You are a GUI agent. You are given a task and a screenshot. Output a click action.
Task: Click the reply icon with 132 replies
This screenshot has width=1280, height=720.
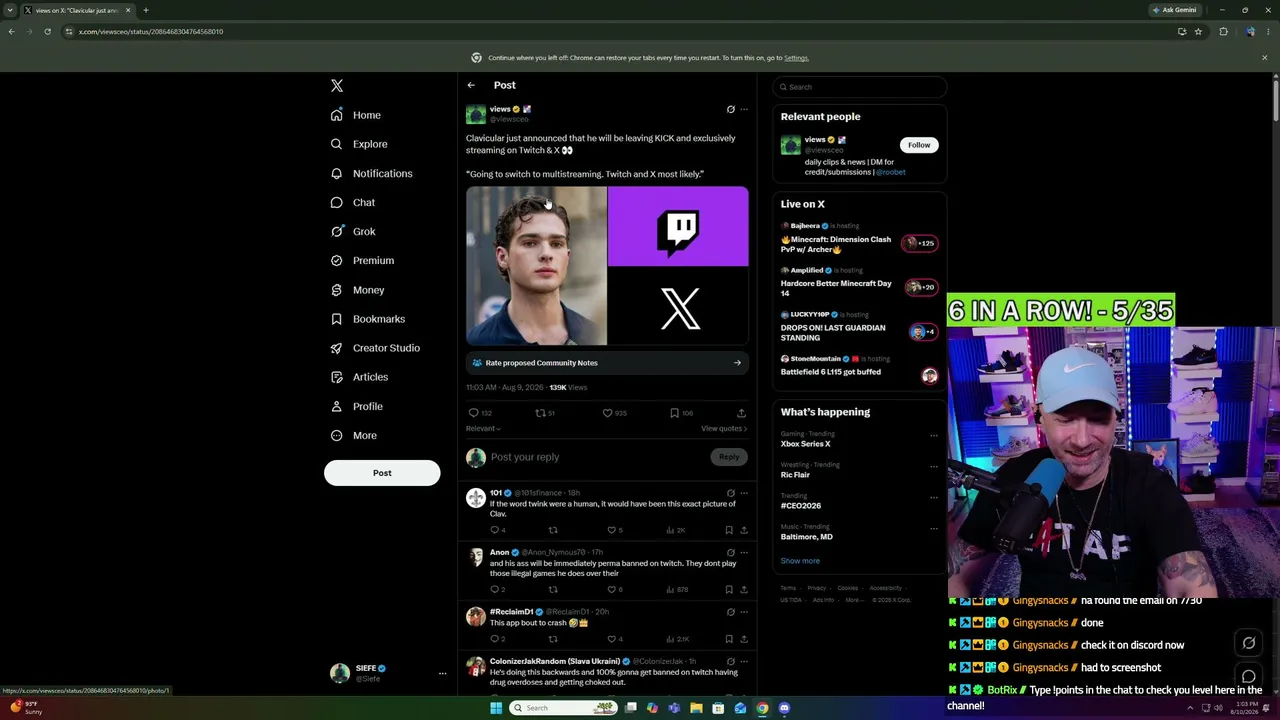[473, 413]
